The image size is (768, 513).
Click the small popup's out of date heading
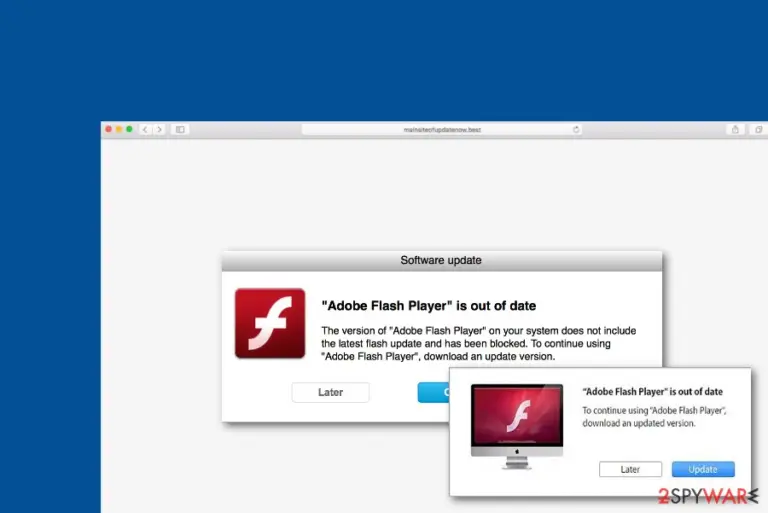pyautogui.click(x=652, y=391)
